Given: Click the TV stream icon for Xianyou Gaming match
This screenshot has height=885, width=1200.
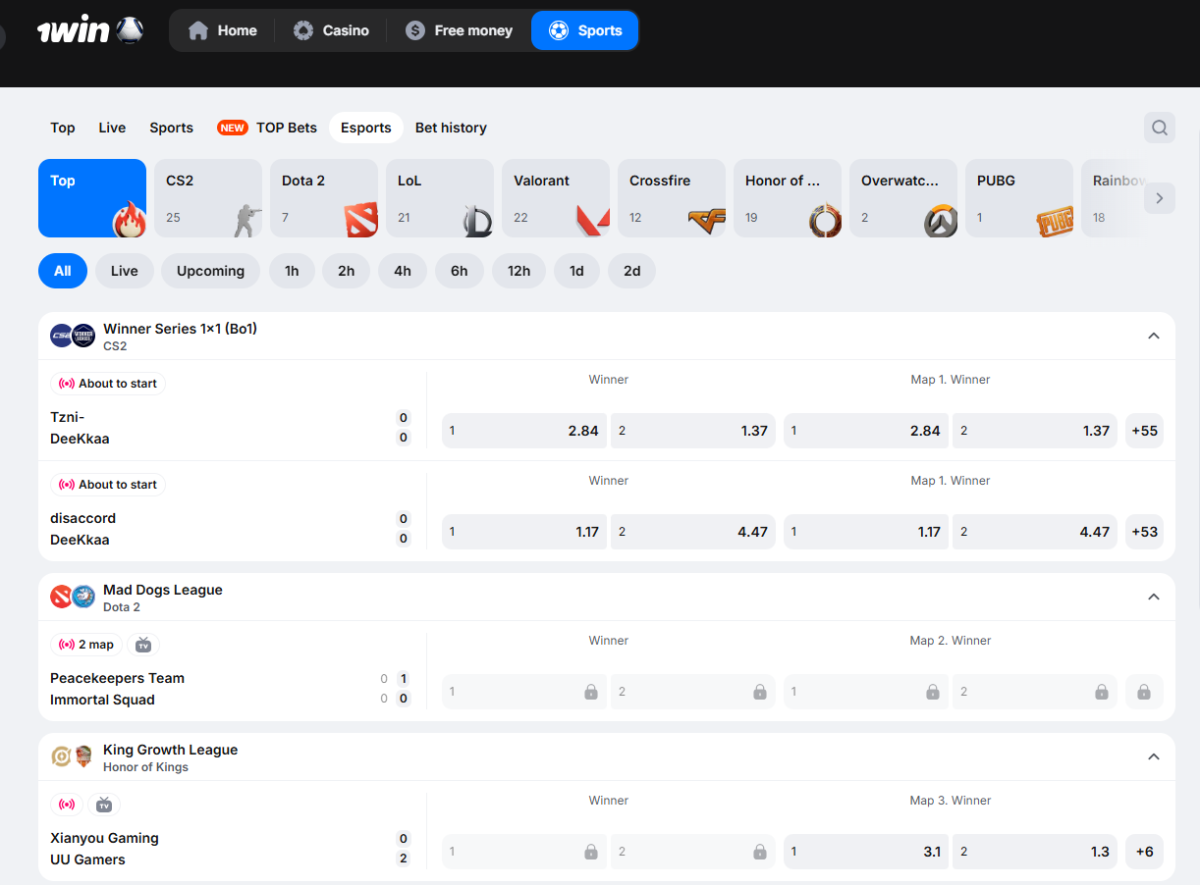Looking at the screenshot, I should click(x=104, y=805).
